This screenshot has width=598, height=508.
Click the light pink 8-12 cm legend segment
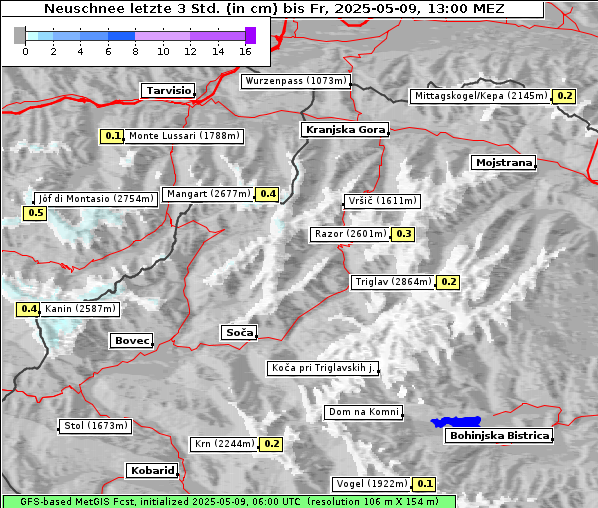click(x=162, y=36)
